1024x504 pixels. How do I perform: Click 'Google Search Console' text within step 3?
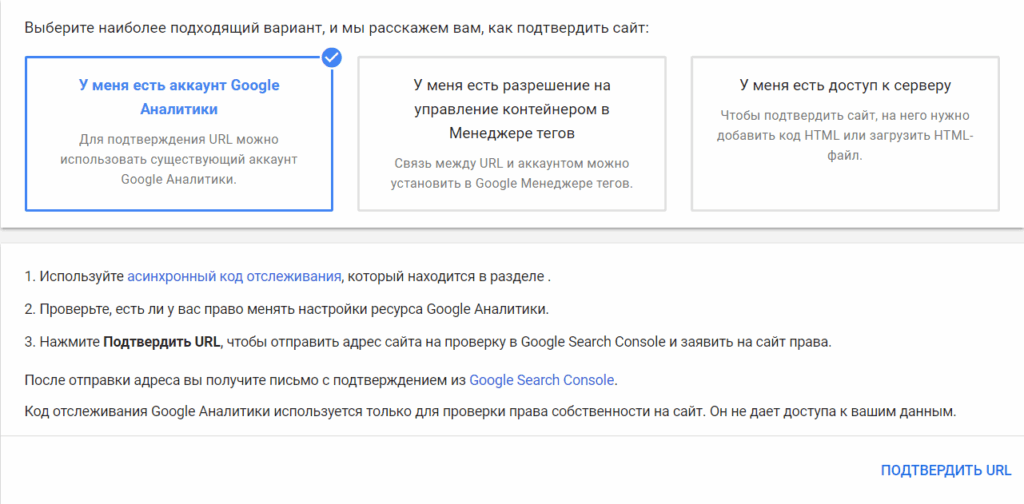click(590, 342)
